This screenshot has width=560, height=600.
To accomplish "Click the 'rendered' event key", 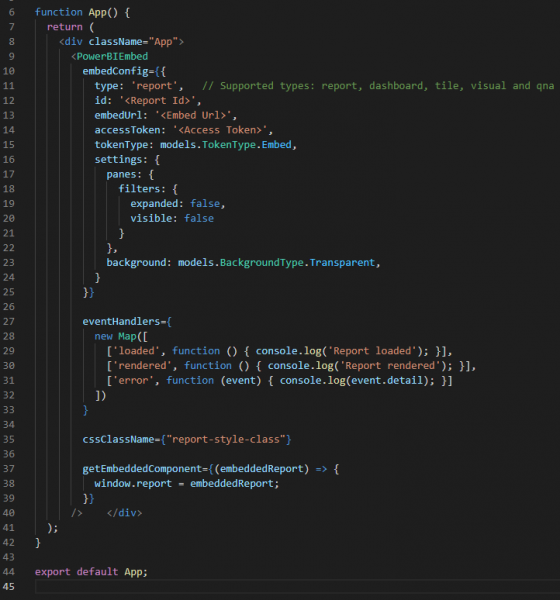I will (139, 366).
